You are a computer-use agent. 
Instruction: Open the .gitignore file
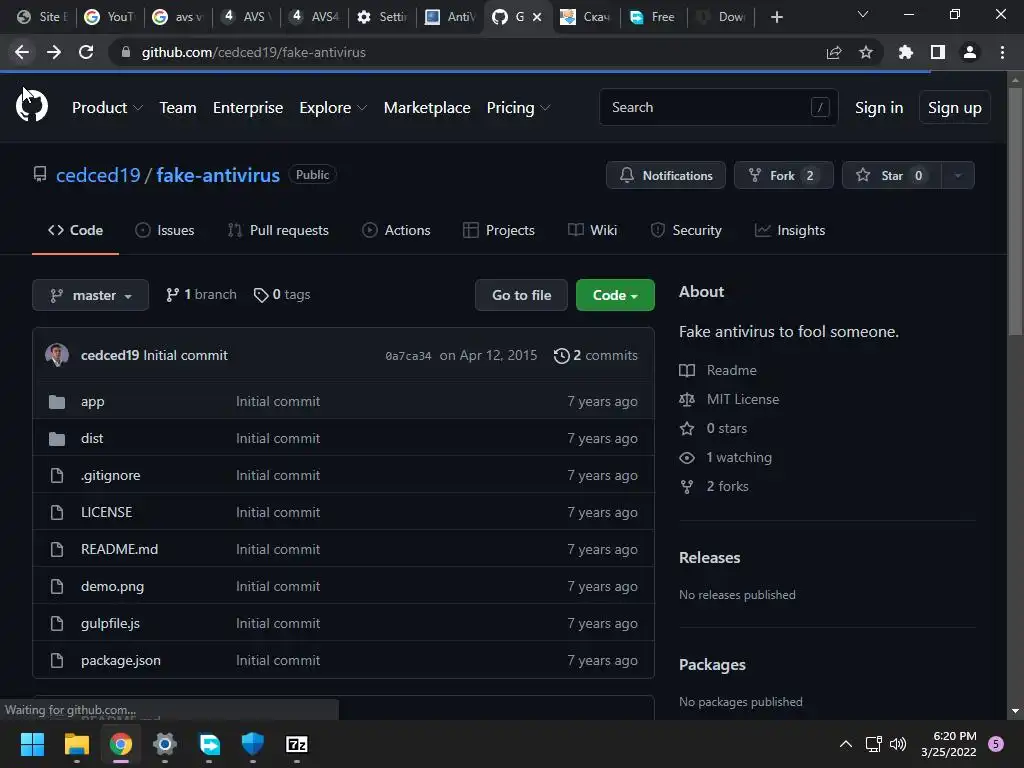110,475
